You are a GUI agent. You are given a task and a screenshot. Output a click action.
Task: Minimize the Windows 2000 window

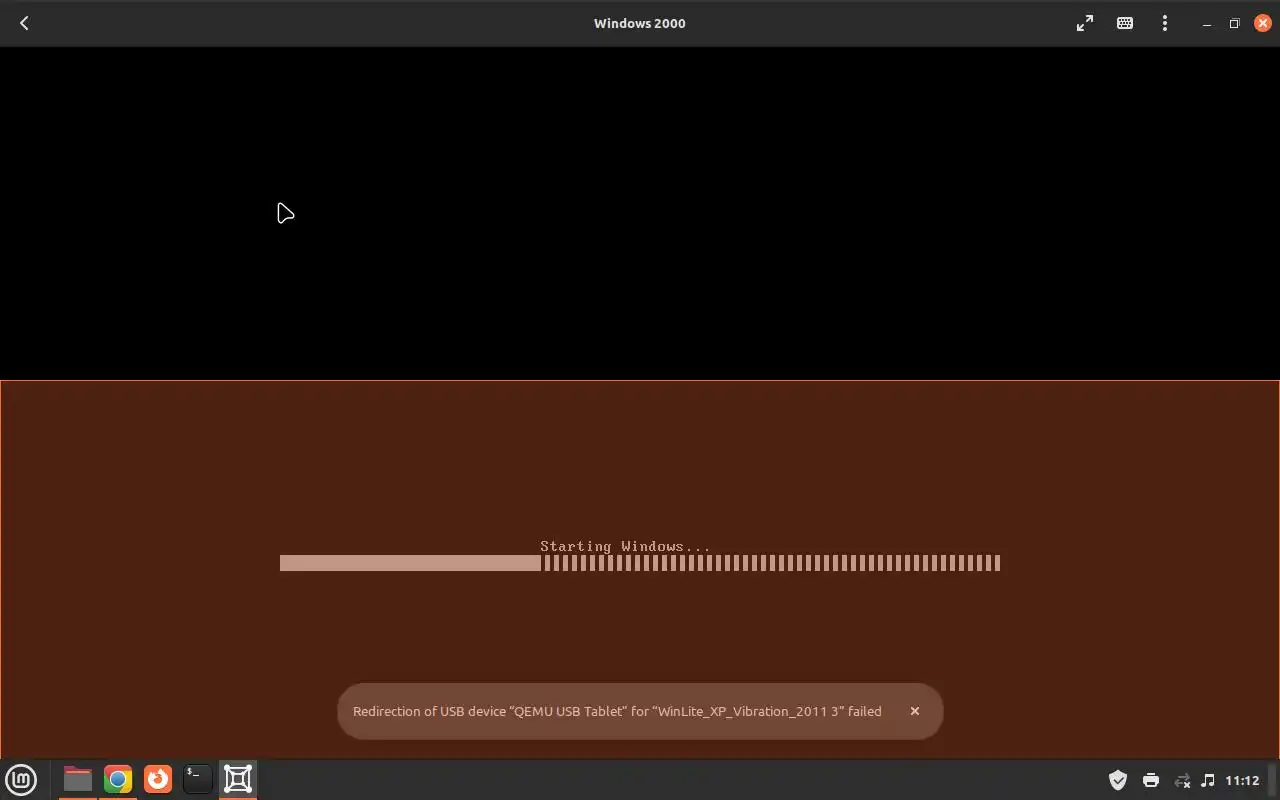tap(1207, 23)
